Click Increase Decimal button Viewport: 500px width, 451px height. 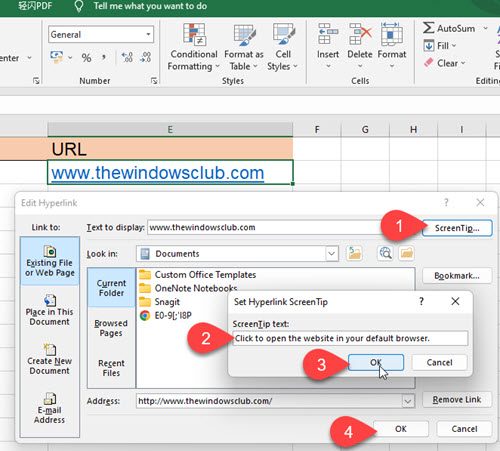click(127, 57)
